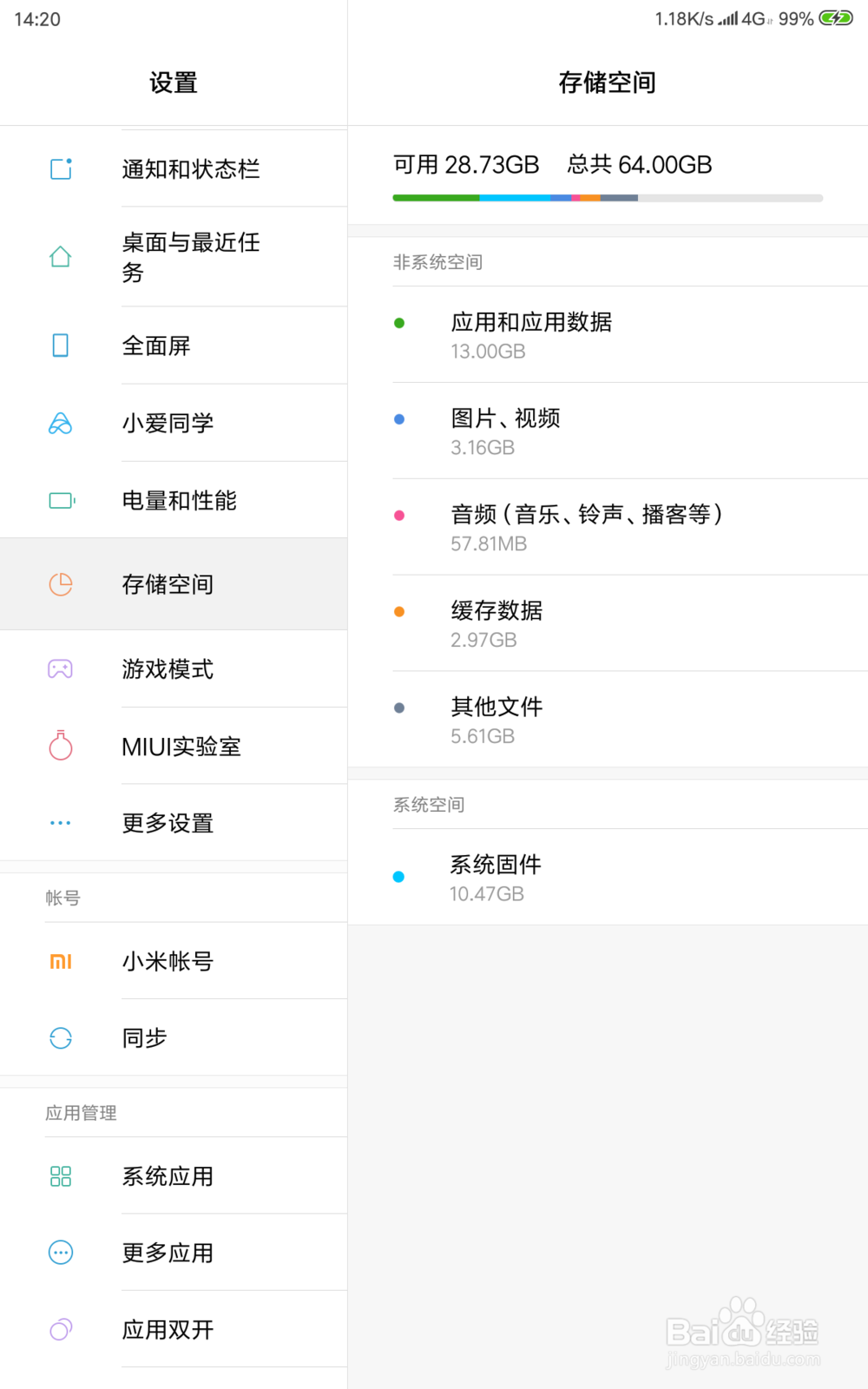Viewport: 868px width, 1389px height.
Task: Click the storage usage color bar
Action: (608, 198)
